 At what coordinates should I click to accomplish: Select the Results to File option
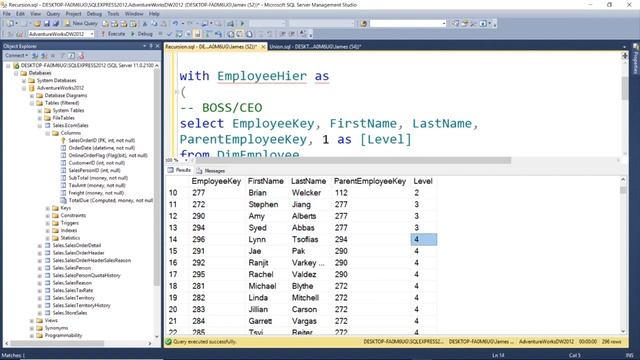point(249,34)
